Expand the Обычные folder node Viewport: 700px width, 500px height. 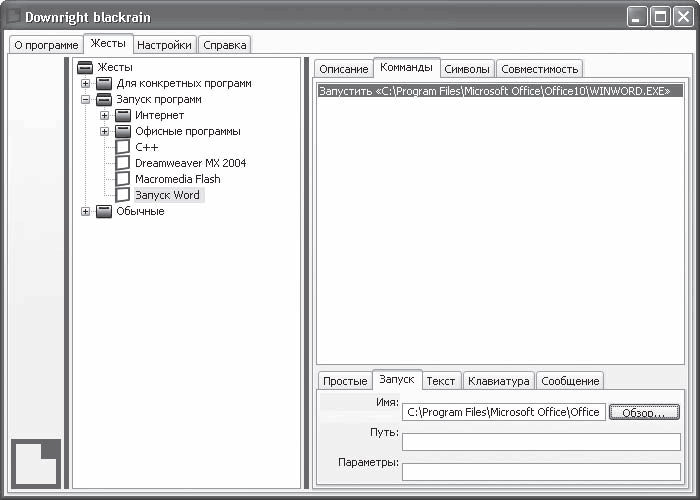(x=85, y=211)
